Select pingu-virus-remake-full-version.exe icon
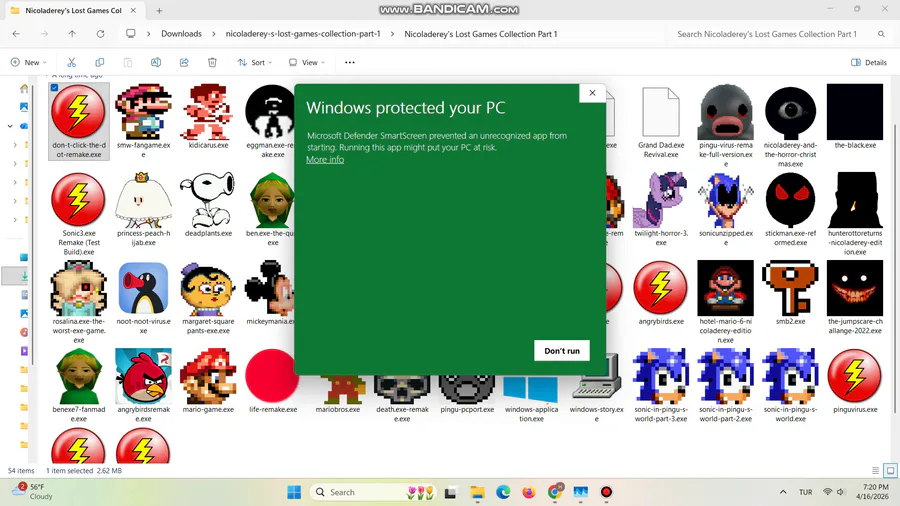The image size is (900, 506). point(726,112)
